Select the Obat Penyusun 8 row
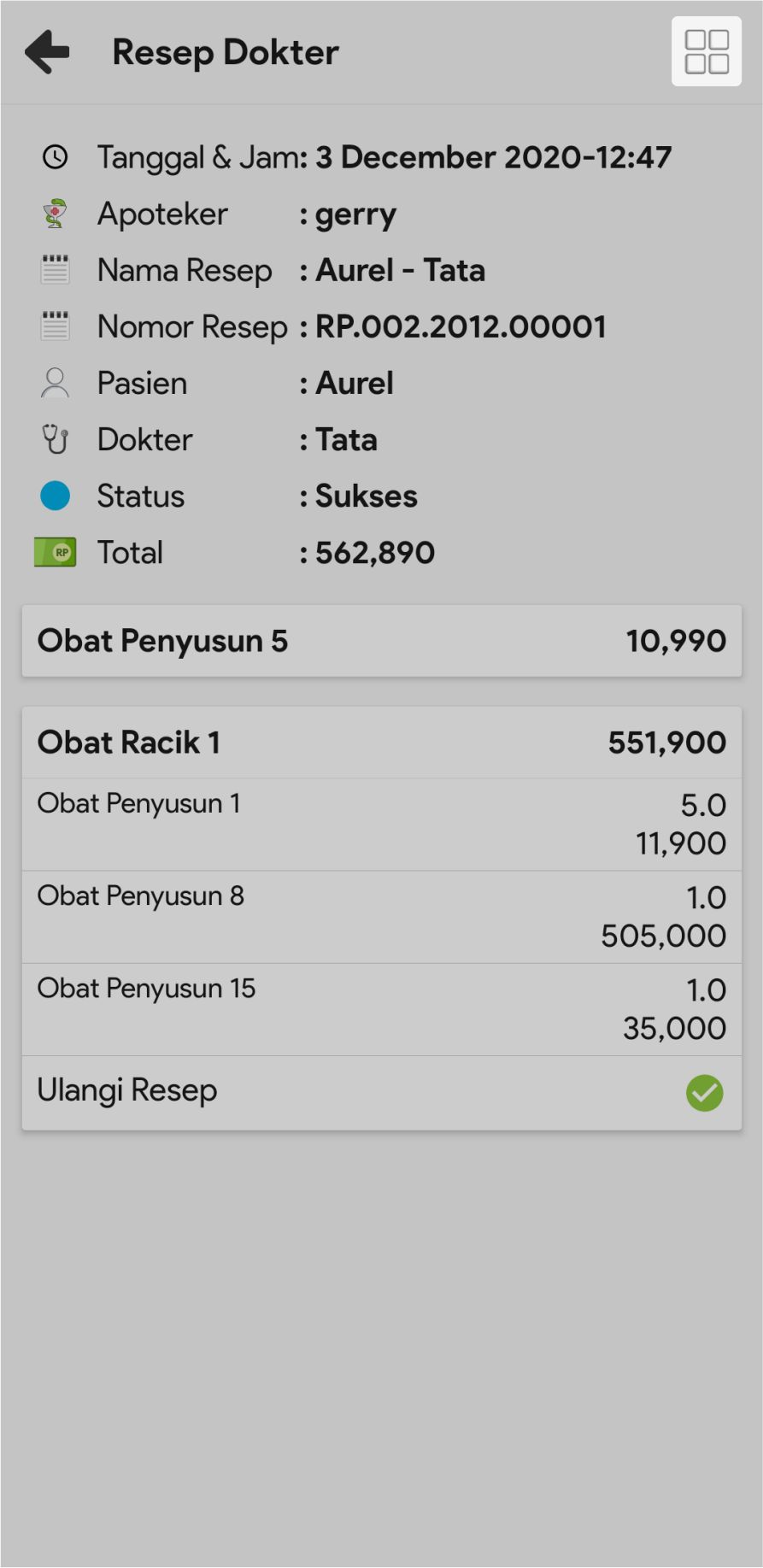763x1568 pixels. (x=381, y=916)
